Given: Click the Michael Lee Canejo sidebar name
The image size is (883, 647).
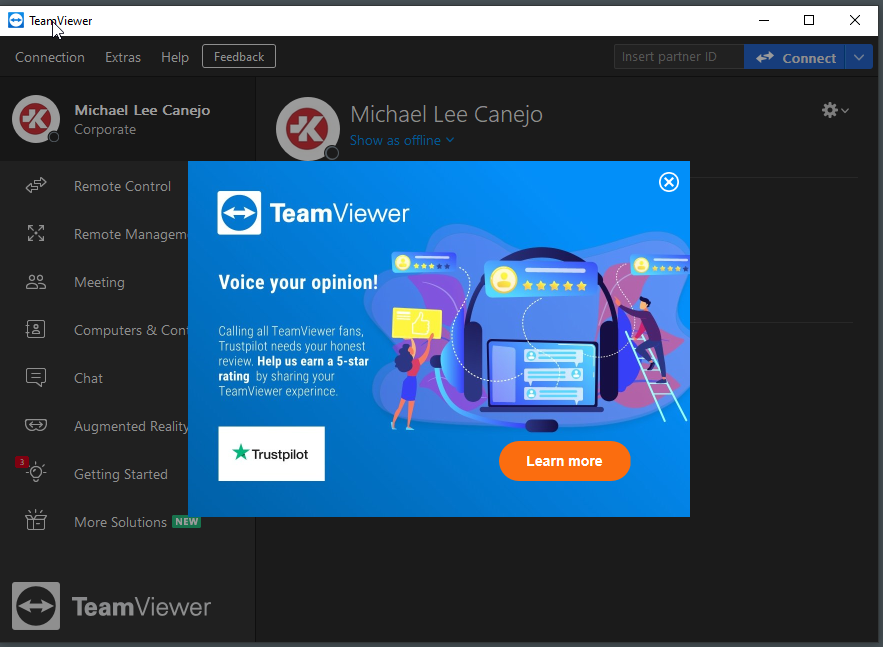Looking at the screenshot, I should [x=142, y=110].
